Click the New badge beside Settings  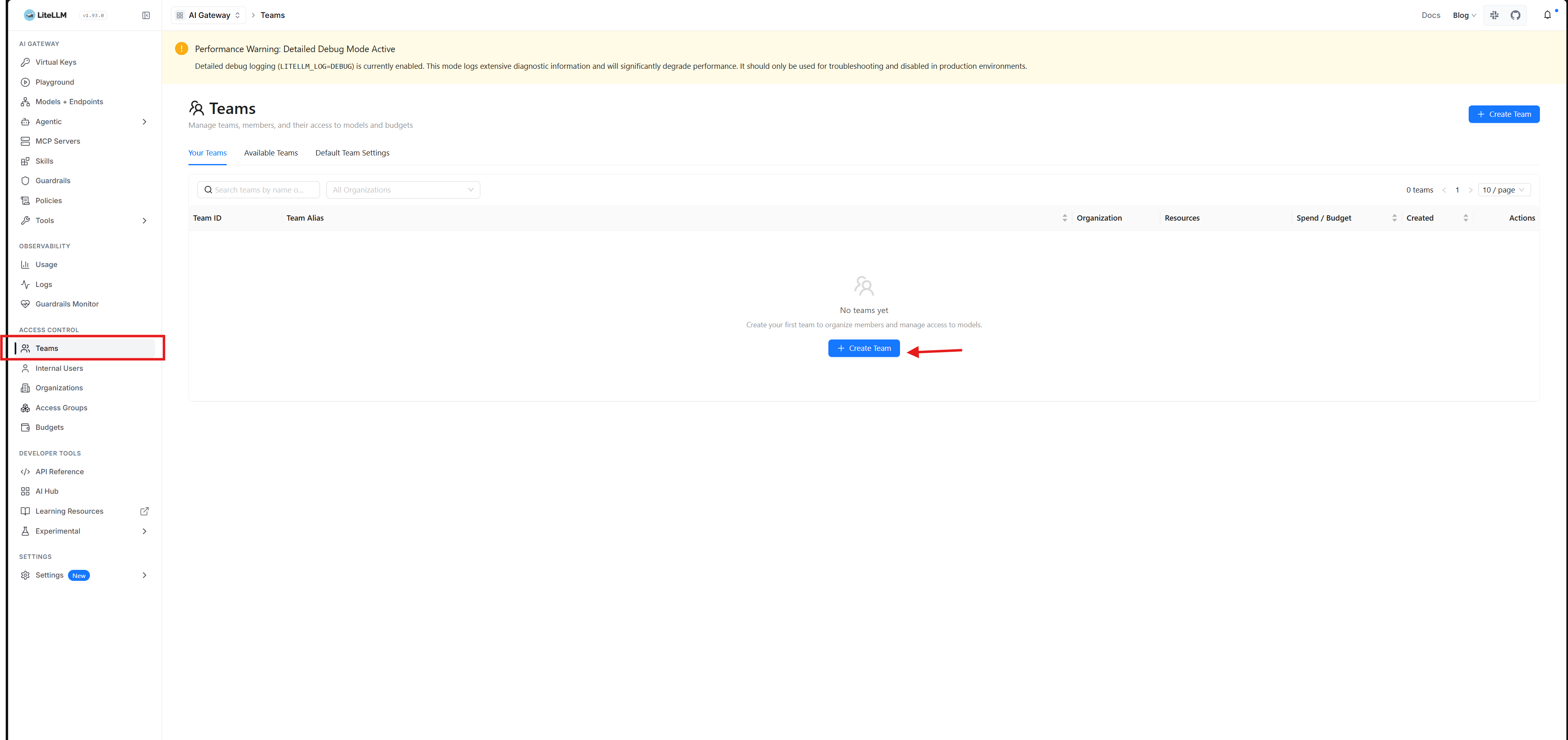(x=79, y=576)
